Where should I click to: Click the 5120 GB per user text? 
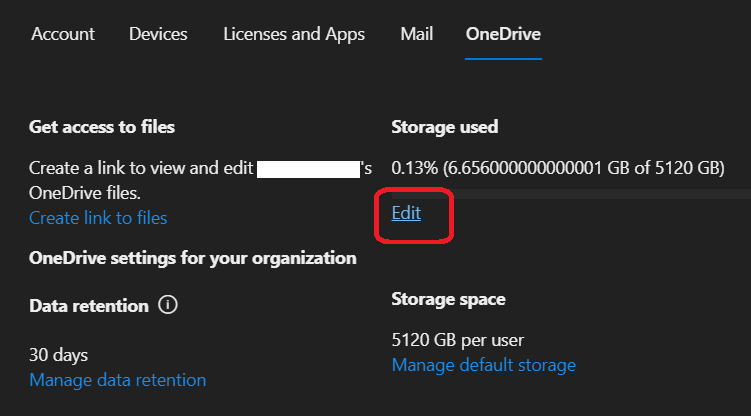(457, 339)
